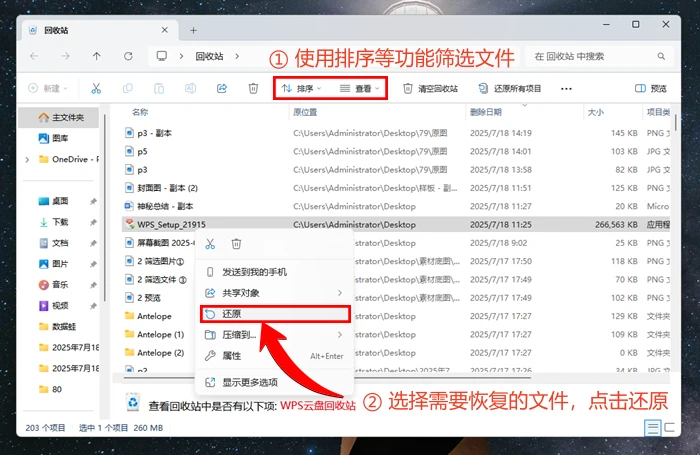Click the chevron after 回收站 in the address bar

(237, 56)
